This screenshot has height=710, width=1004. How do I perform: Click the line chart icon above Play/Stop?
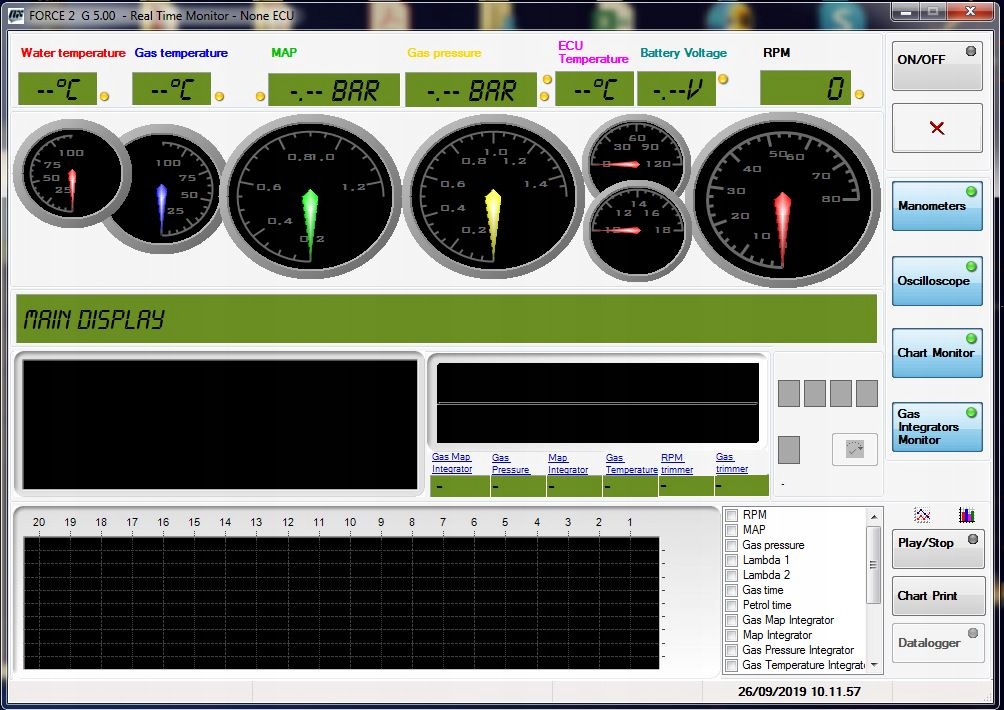coord(922,515)
